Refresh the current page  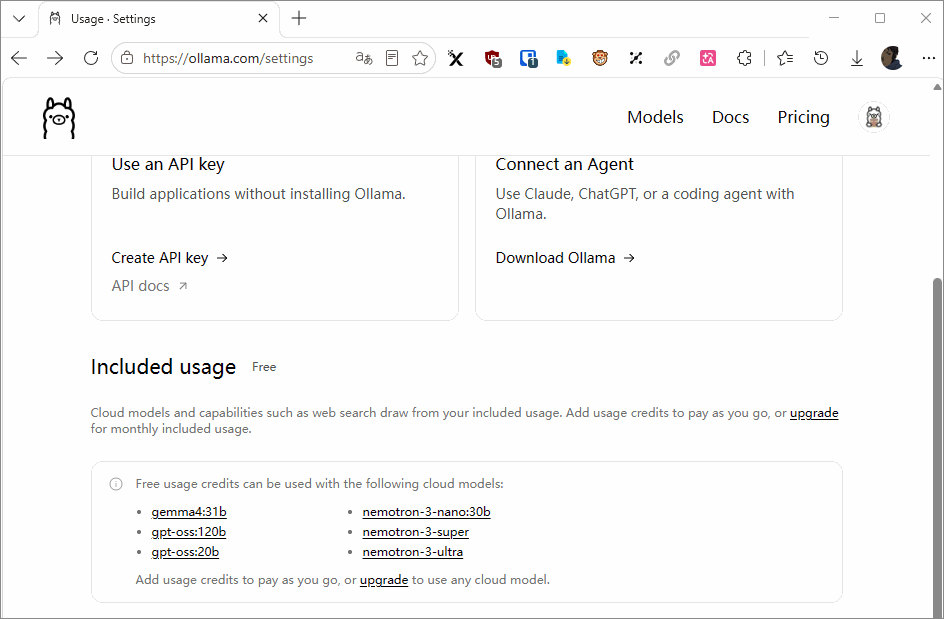coord(91,58)
